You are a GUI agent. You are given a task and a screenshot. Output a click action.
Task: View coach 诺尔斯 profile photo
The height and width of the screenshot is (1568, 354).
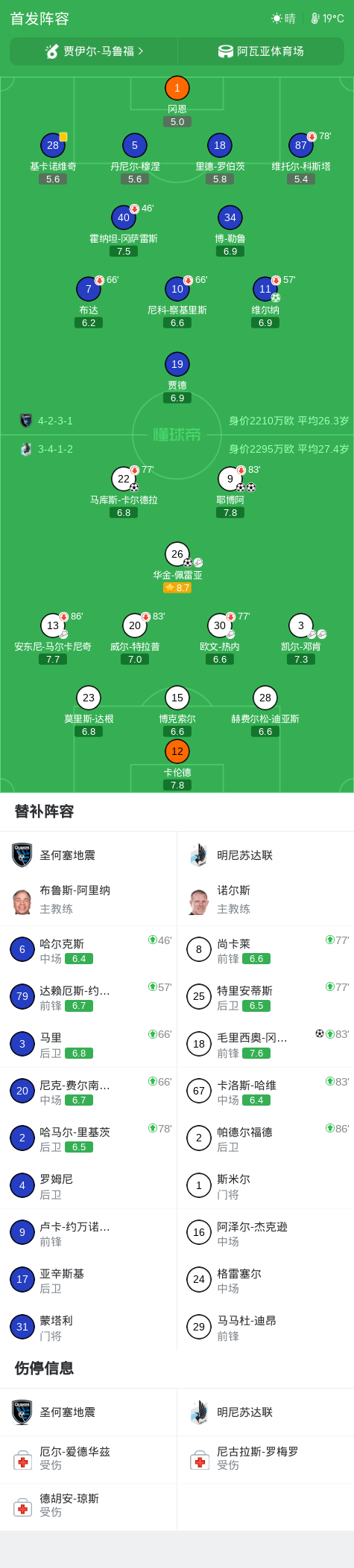[199, 901]
